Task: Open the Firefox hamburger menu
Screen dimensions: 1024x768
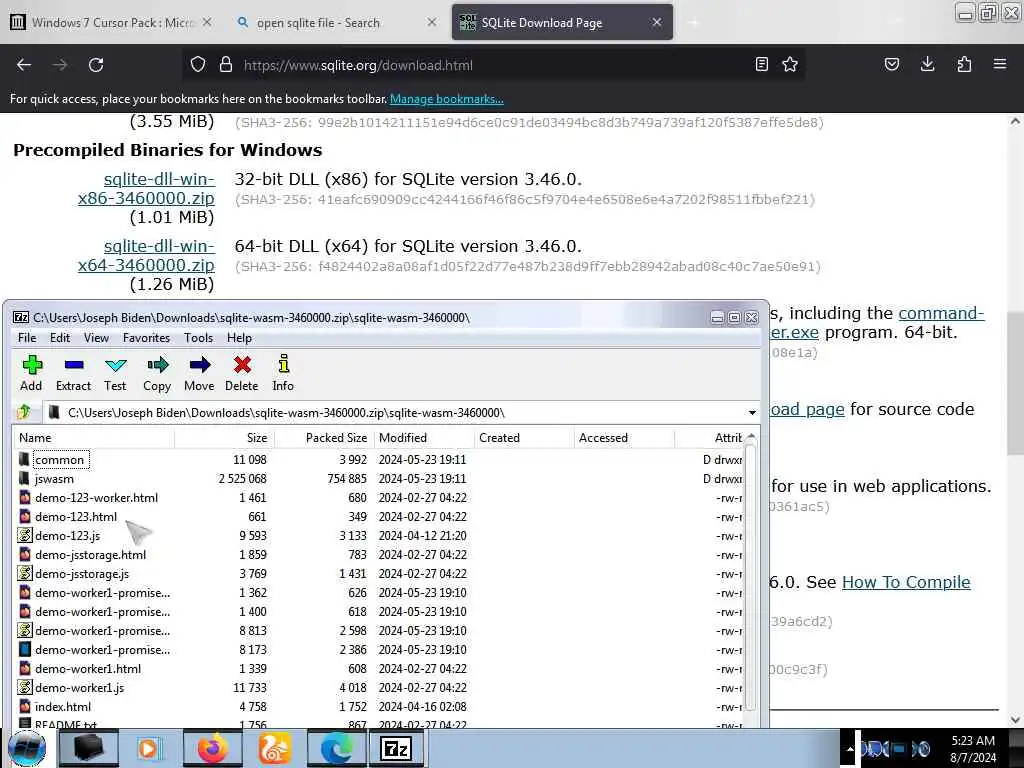Action: tap(1000, 64)
